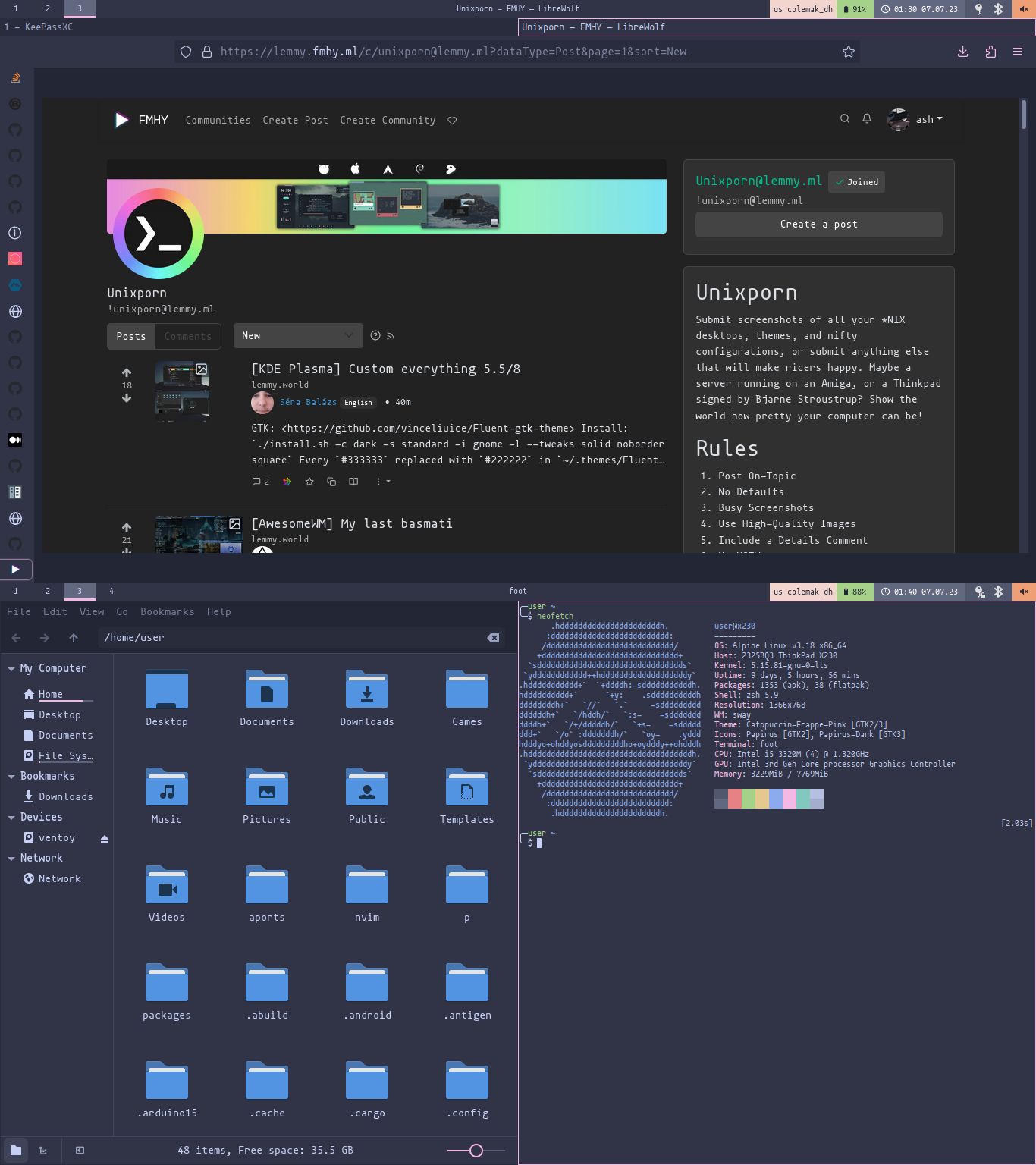Adjust the file manager icon zoom slider
1036x1165 pixels.
point(476,1151)
